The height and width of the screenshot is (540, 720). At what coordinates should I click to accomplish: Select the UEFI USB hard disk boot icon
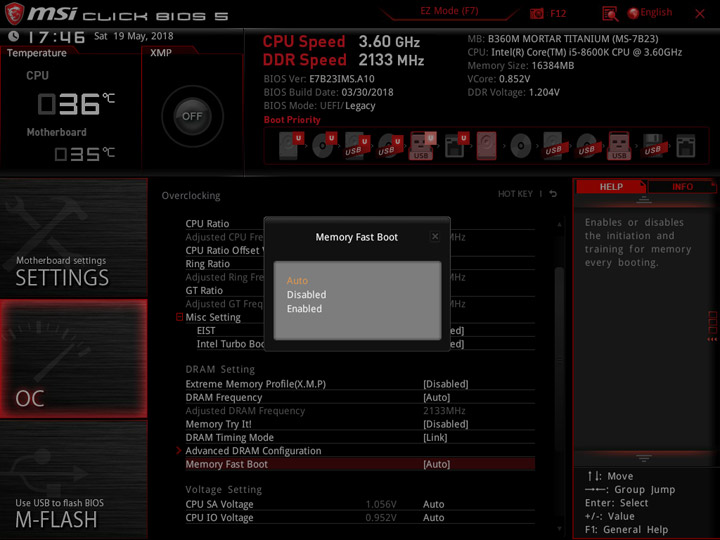357,146
